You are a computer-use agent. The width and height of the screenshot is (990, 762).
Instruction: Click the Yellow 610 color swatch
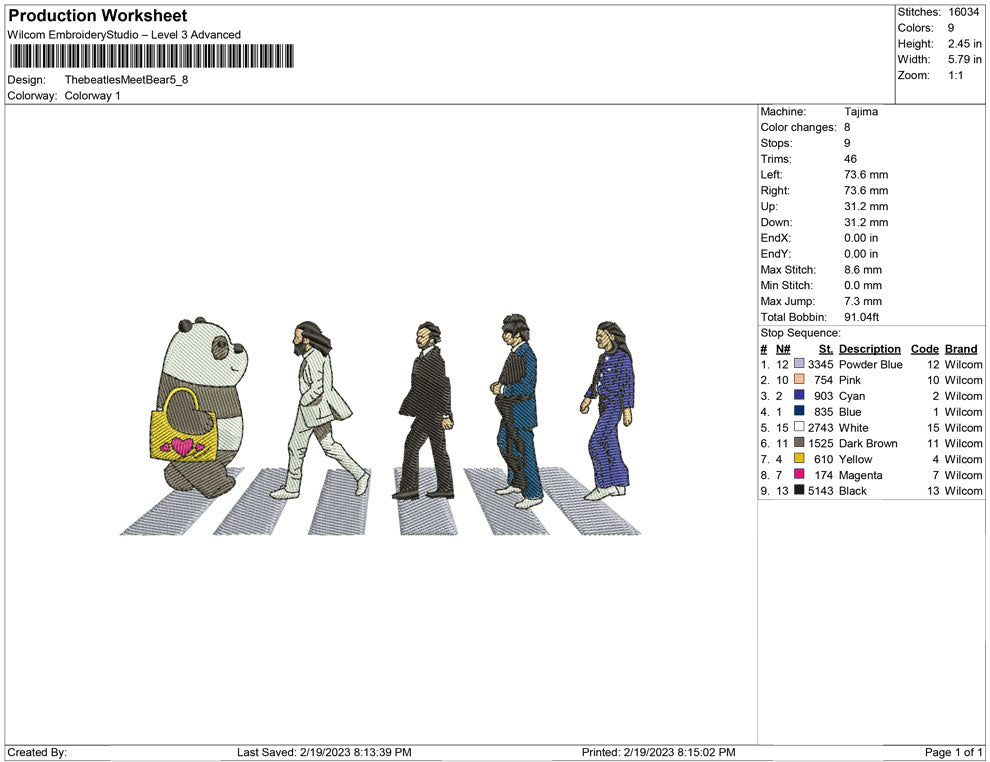(799, 458)
